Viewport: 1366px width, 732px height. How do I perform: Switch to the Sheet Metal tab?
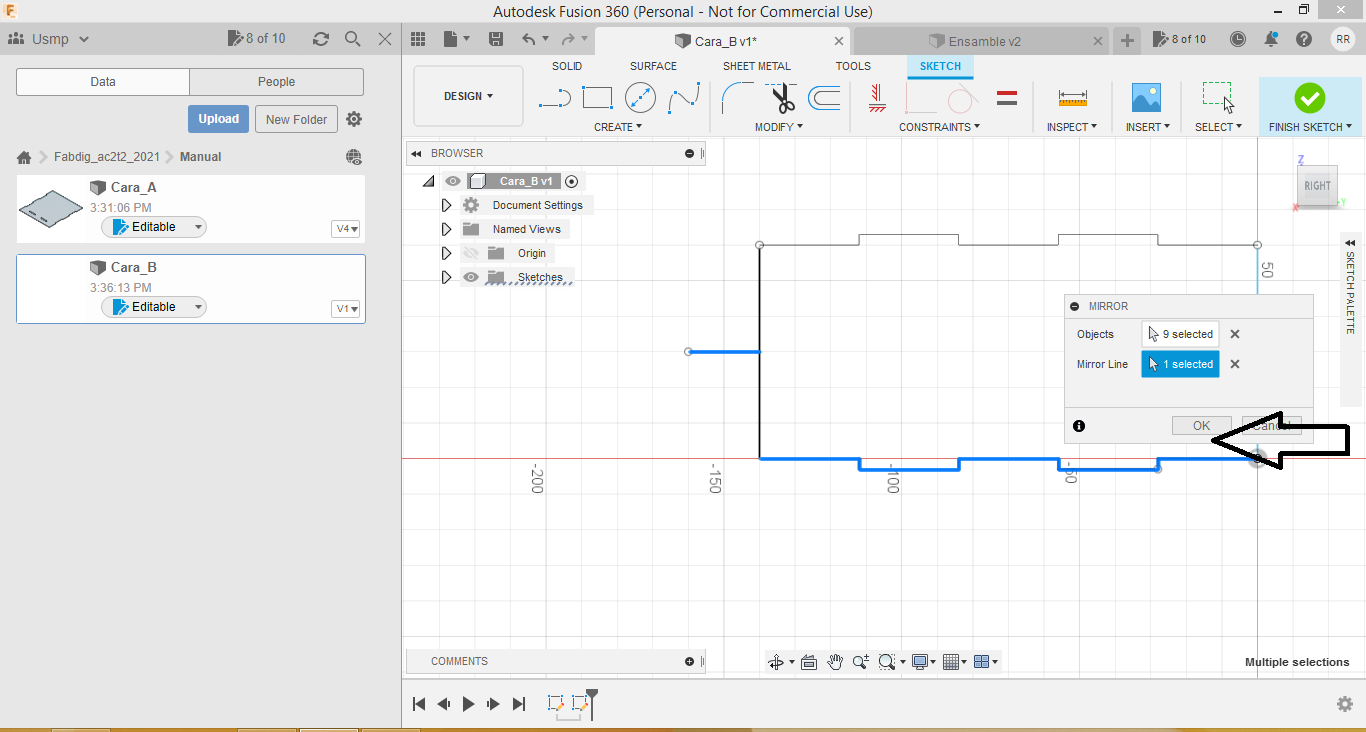tap(757, 66)
